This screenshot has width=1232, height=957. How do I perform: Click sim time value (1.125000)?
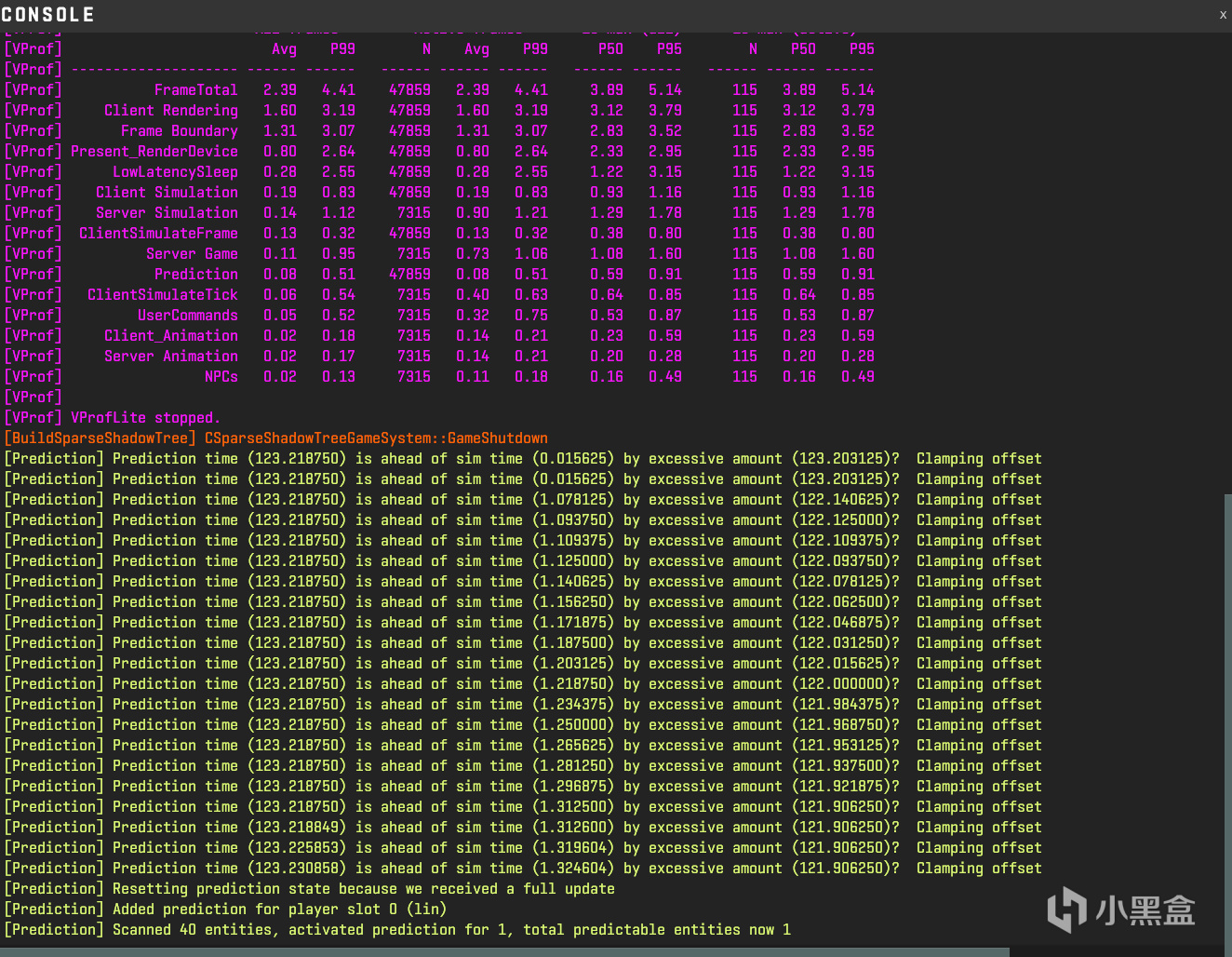573,561
